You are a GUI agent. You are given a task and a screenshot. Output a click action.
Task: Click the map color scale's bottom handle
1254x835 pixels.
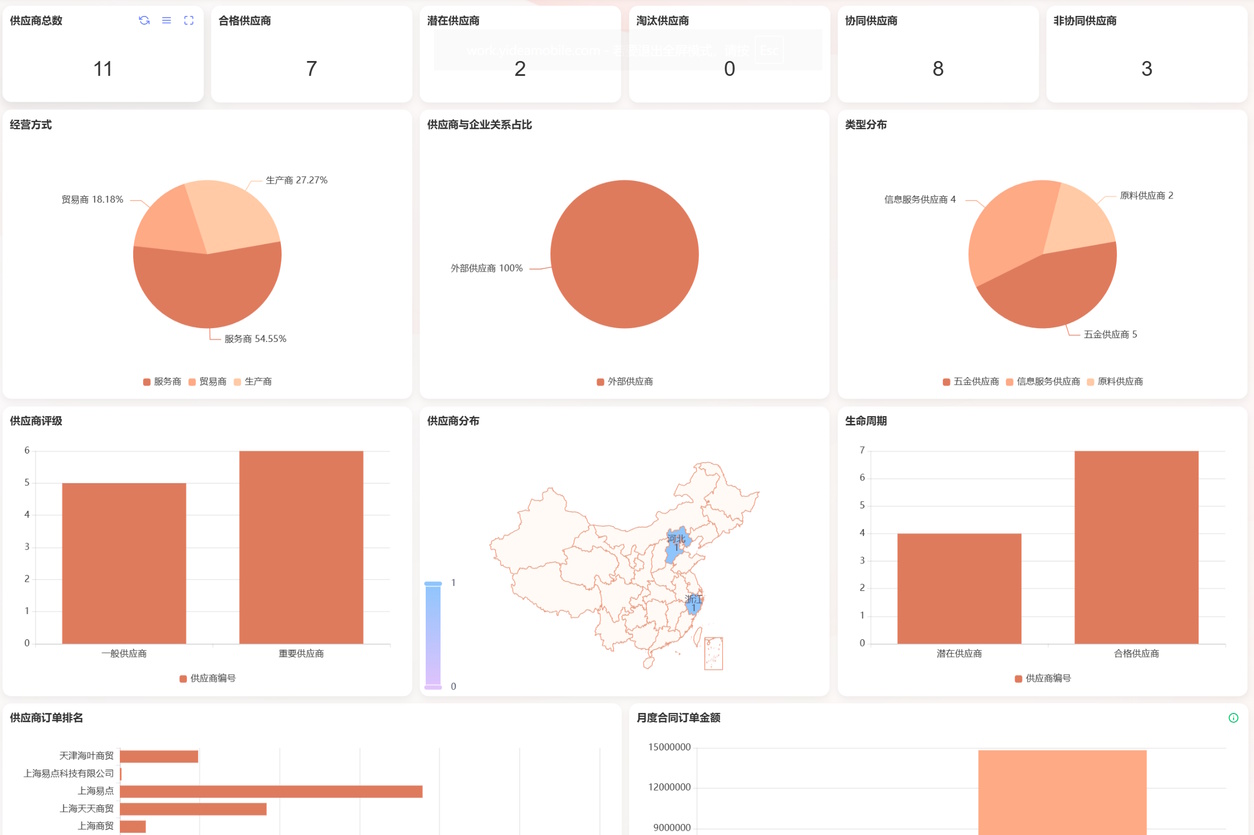point(433,687)
